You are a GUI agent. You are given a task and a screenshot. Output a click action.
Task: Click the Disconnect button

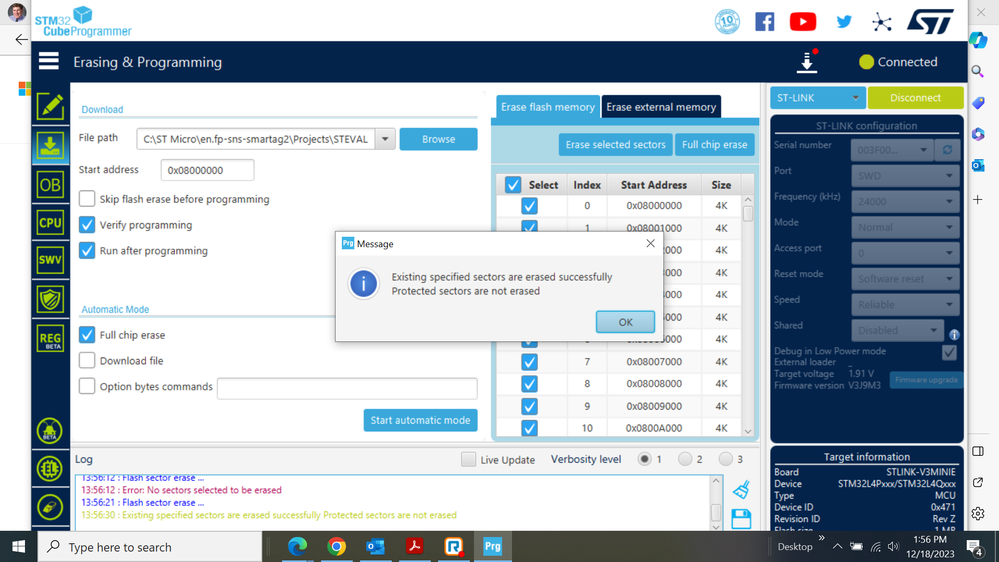pyautogui.click(x=915, y=97)
